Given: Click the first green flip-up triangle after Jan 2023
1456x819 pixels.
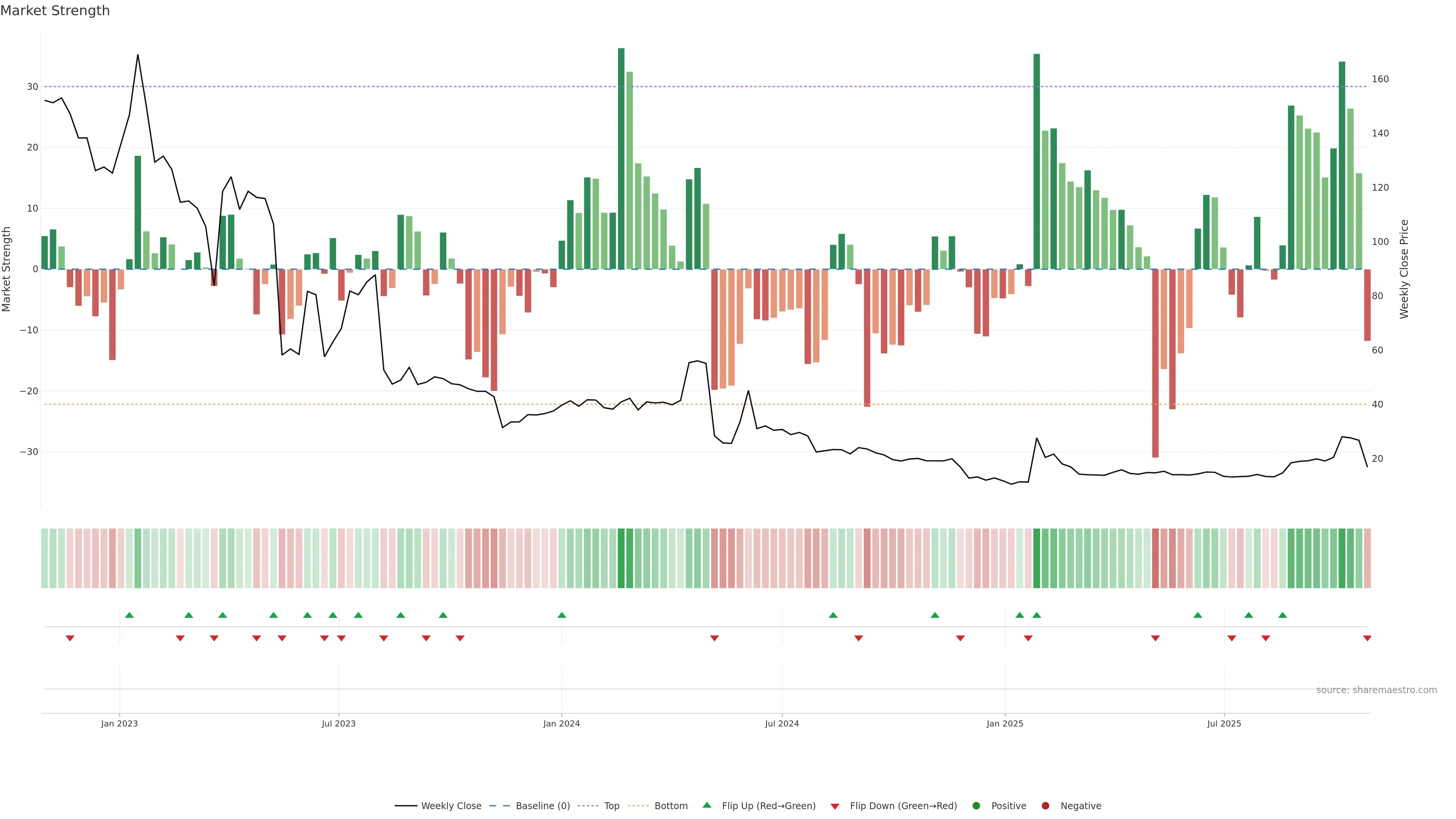Looking at the screenshot, I should coord(129,615).
